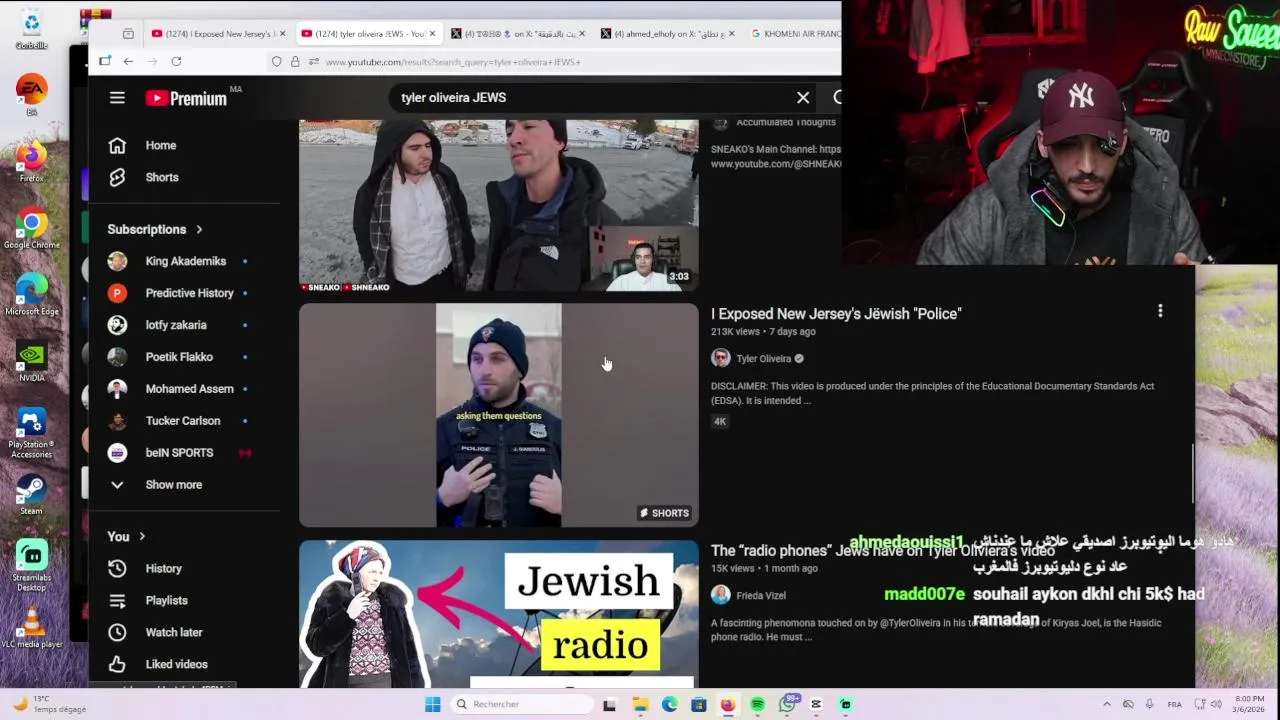Go to YouTube Premium home via logo

[x=187, y=98]
